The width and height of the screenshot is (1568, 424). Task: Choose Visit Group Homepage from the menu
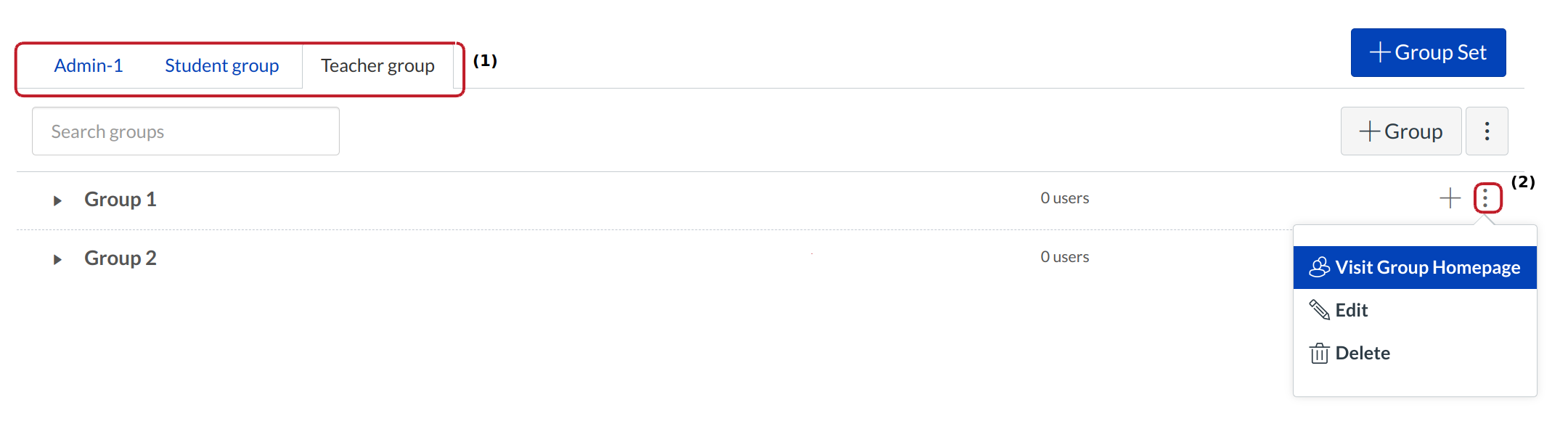[1427, 268]
